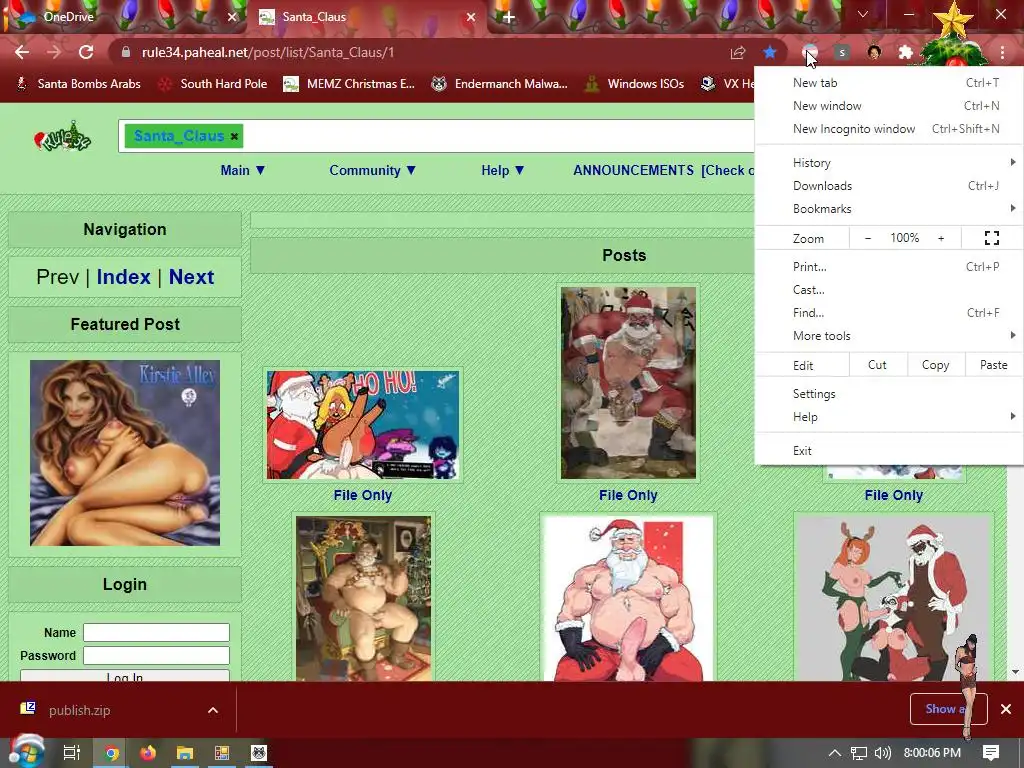Select New window menu entry
Screen dimensions: 1024x768
(x=889, y=106)
